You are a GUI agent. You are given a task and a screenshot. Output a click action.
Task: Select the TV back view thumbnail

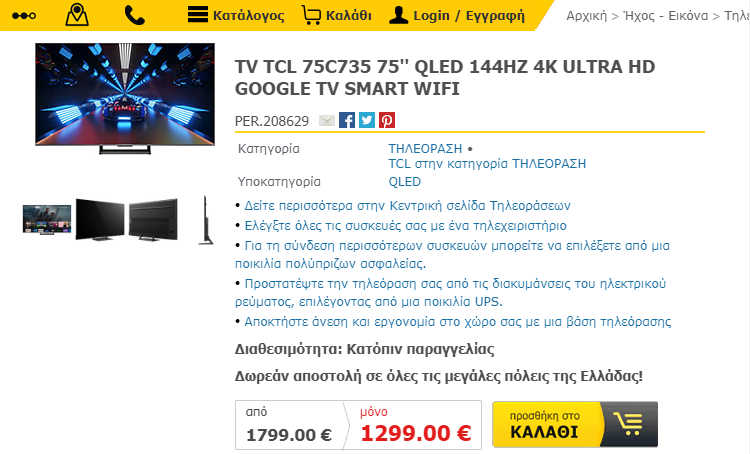coord(153,219)
